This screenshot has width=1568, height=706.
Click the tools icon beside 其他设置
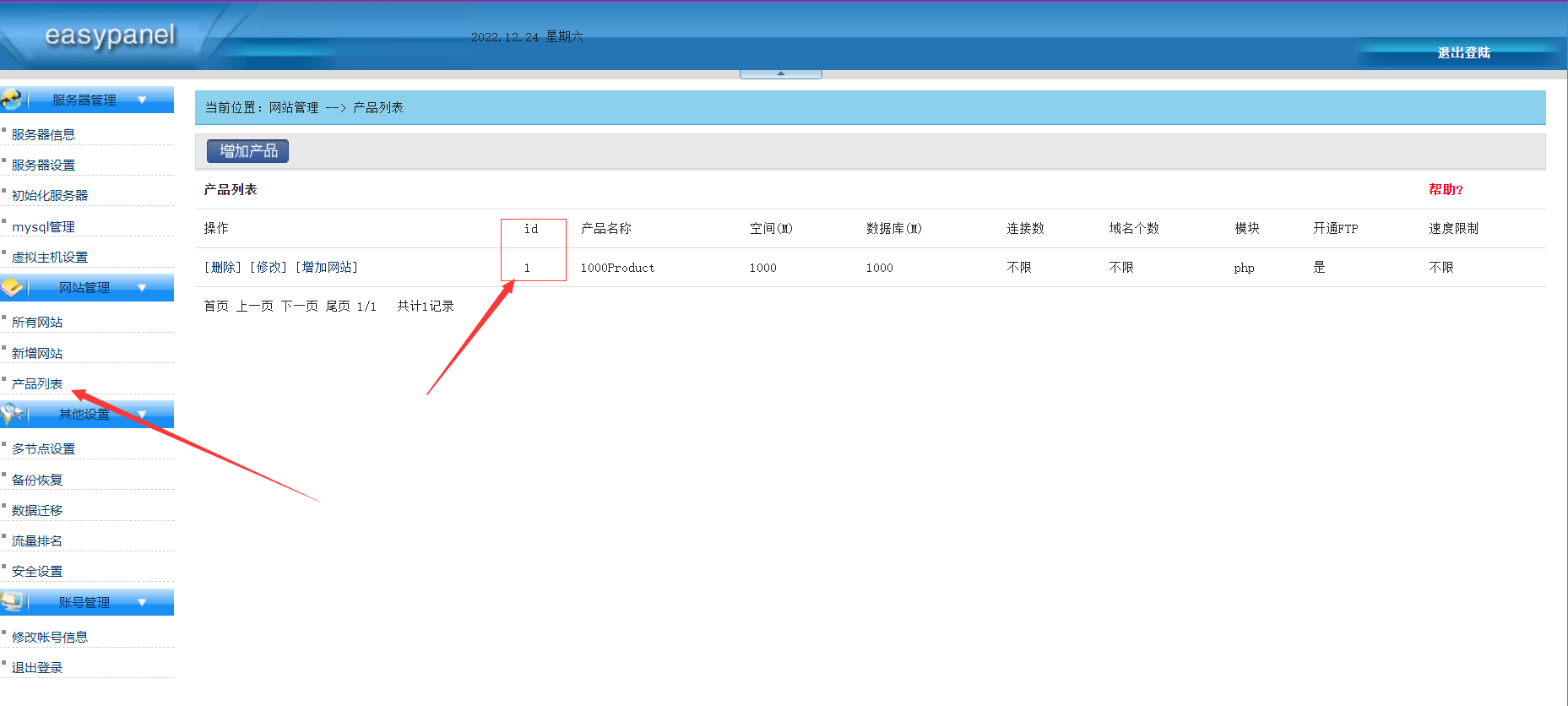(12, 414)
